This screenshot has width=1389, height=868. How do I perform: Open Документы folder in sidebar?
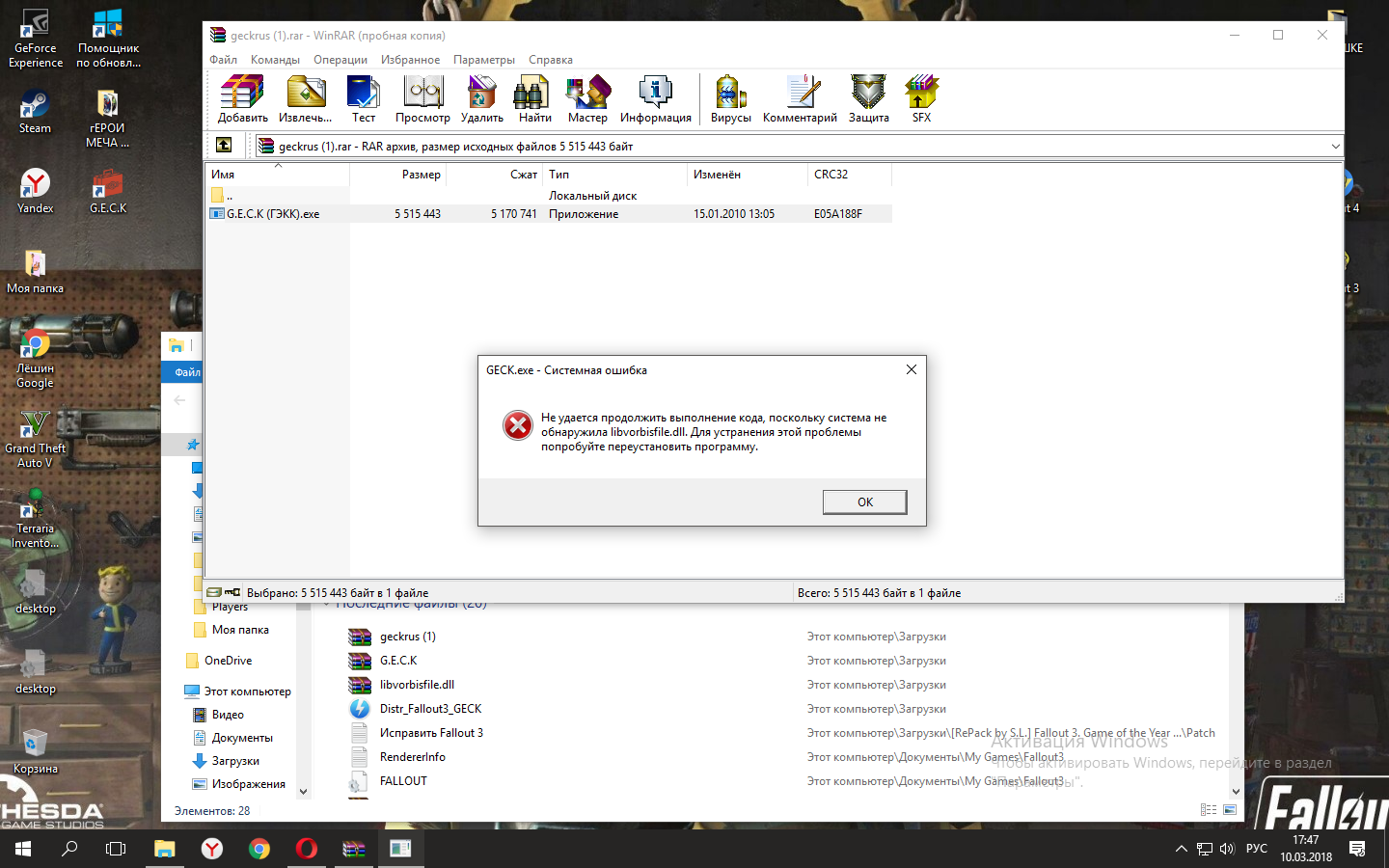(242, 738)
